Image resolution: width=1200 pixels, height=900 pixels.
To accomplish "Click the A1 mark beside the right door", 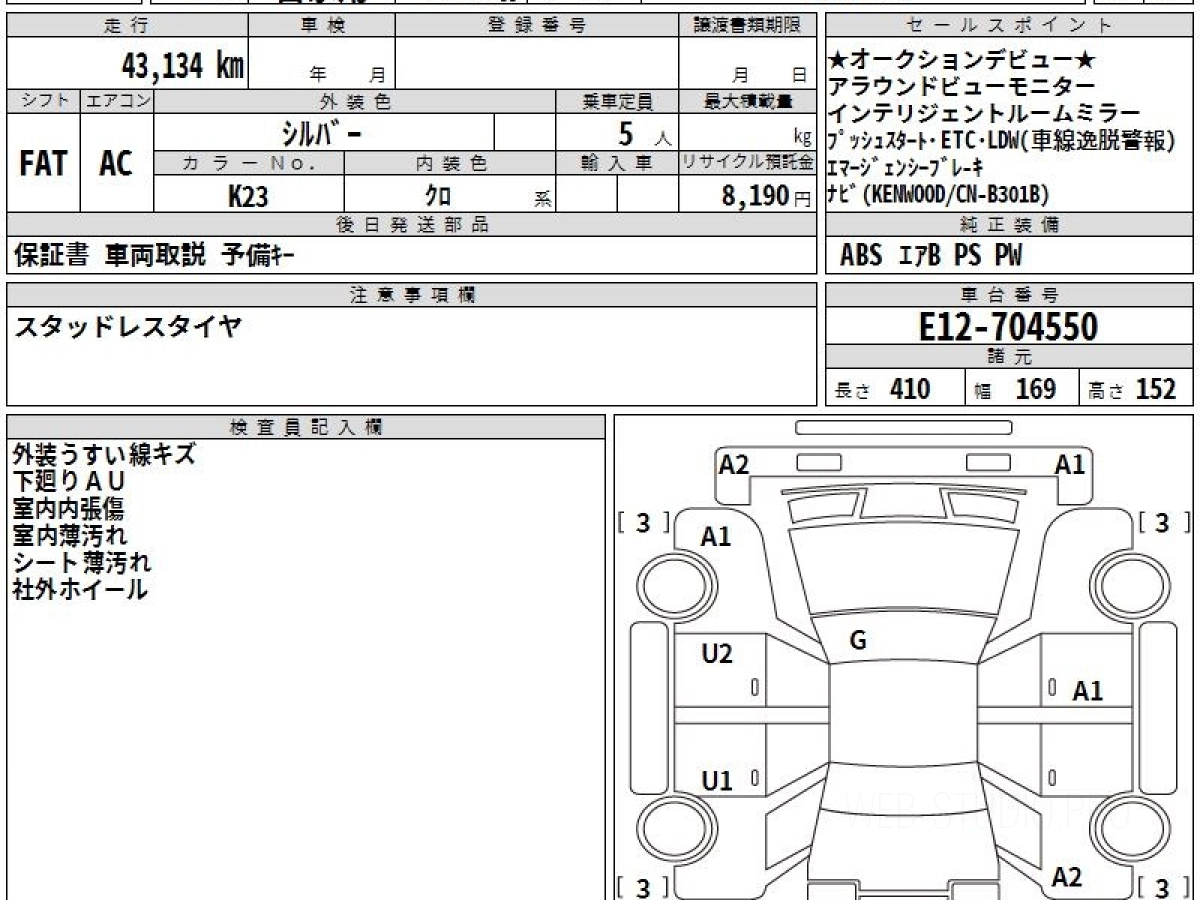I will point(1087,691).
